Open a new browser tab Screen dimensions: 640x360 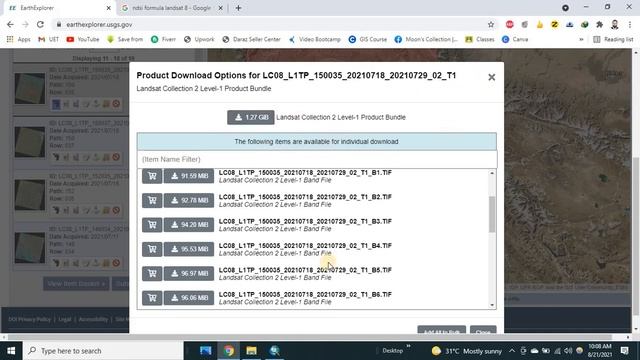[238, 8]
